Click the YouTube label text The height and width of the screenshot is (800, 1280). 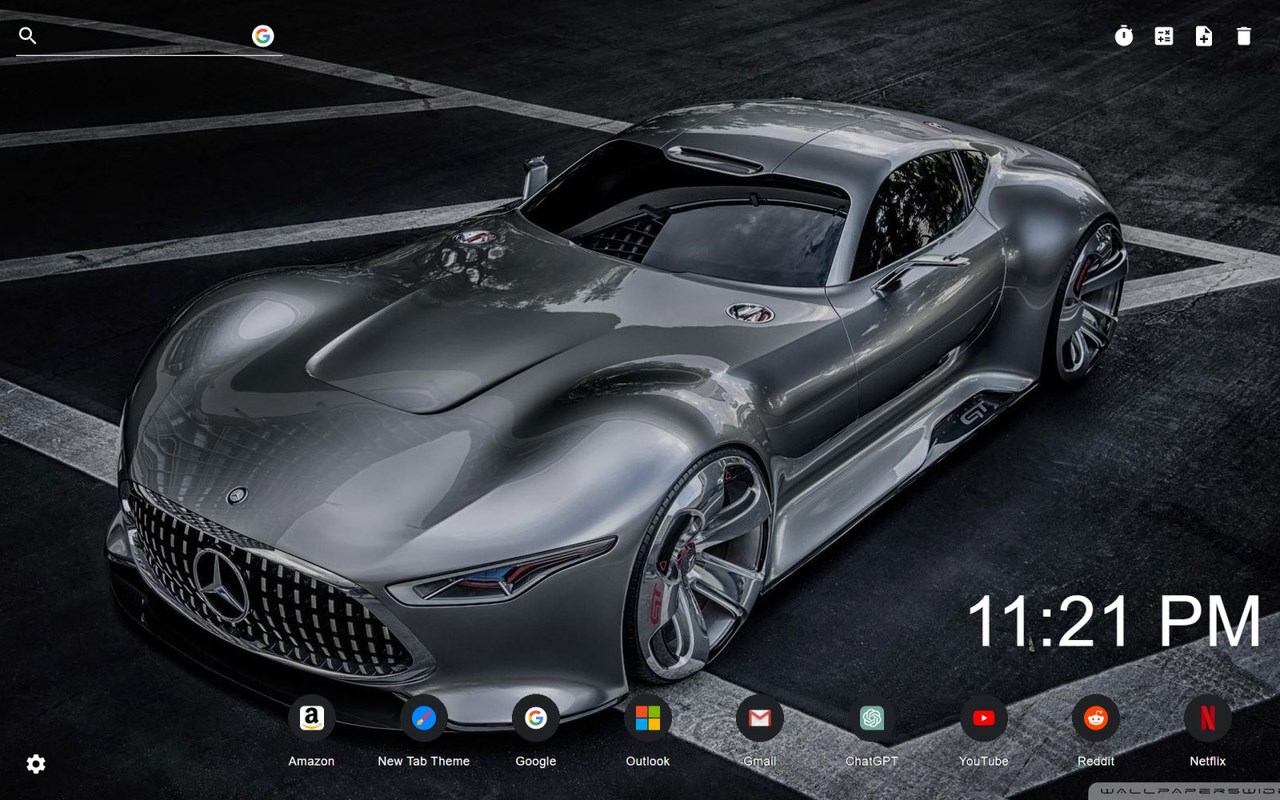[984, 761]
